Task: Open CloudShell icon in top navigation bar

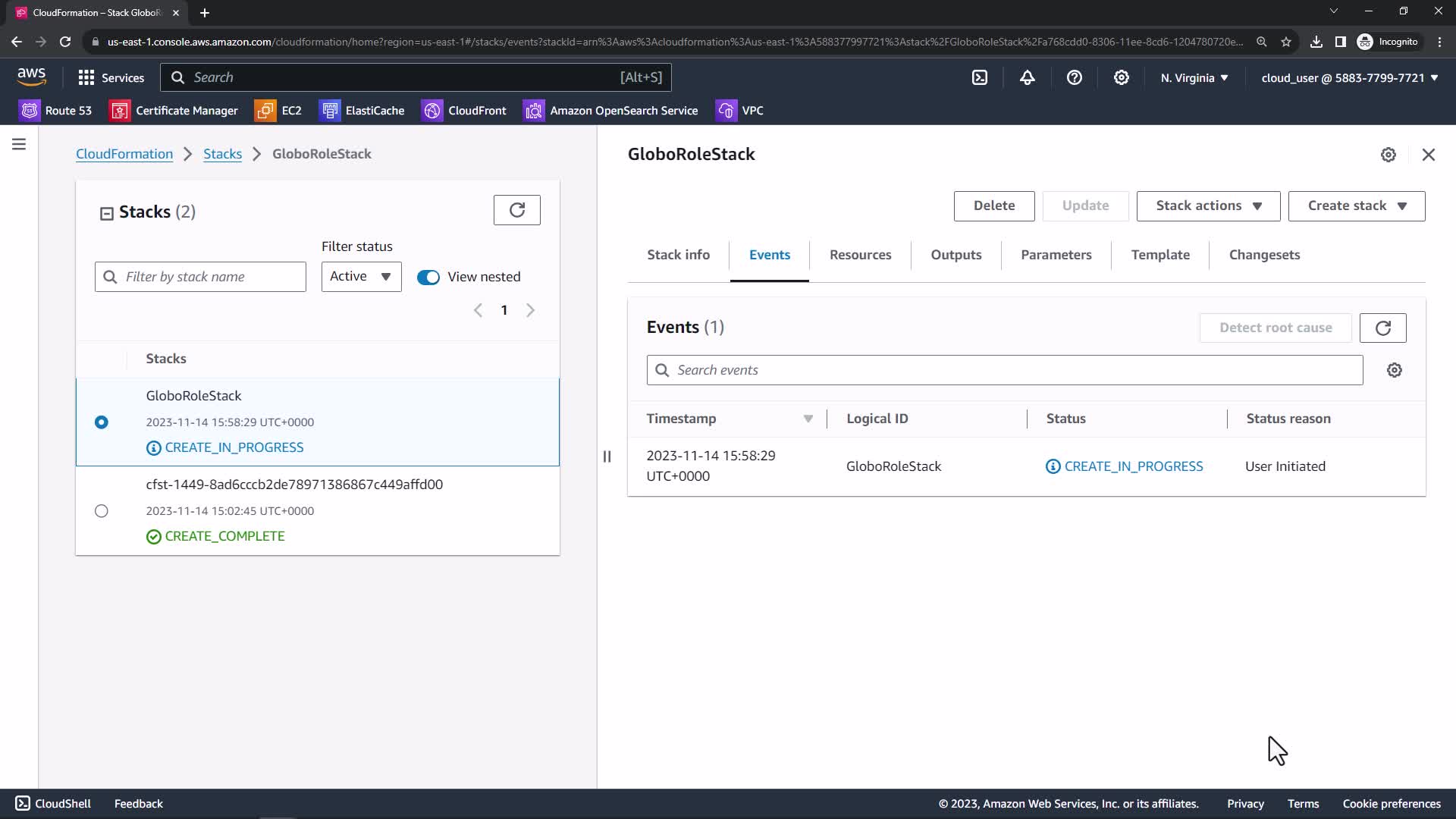Action: pyautogui.click(x=980, y=77)
